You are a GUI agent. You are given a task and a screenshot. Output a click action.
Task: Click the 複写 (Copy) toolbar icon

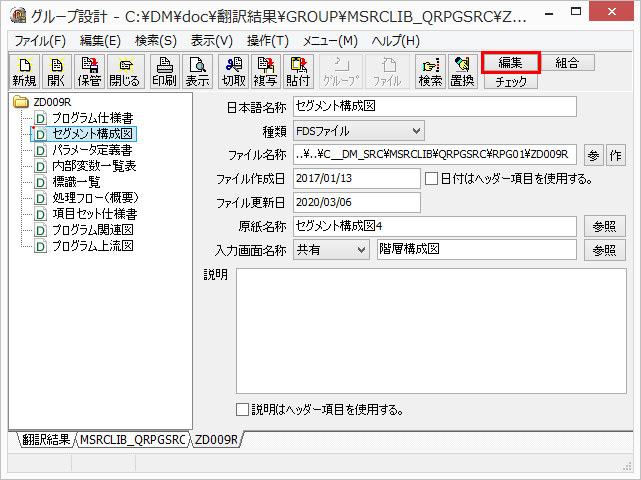266,72
